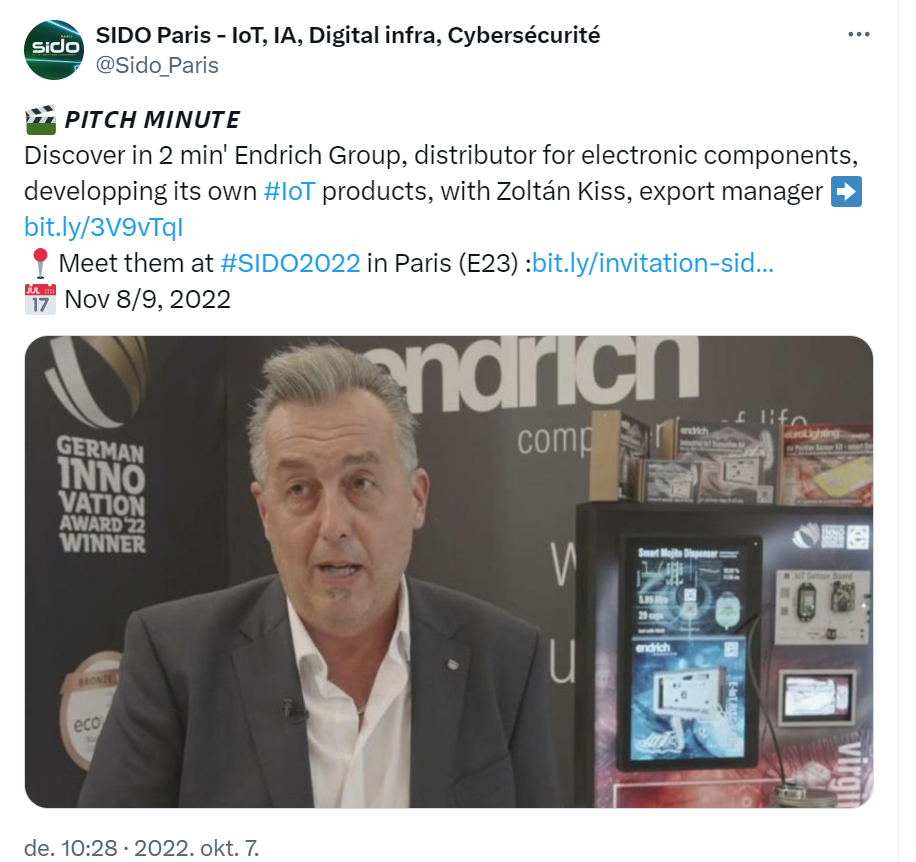Open the @Sido_Paris handle

[157, 65]
